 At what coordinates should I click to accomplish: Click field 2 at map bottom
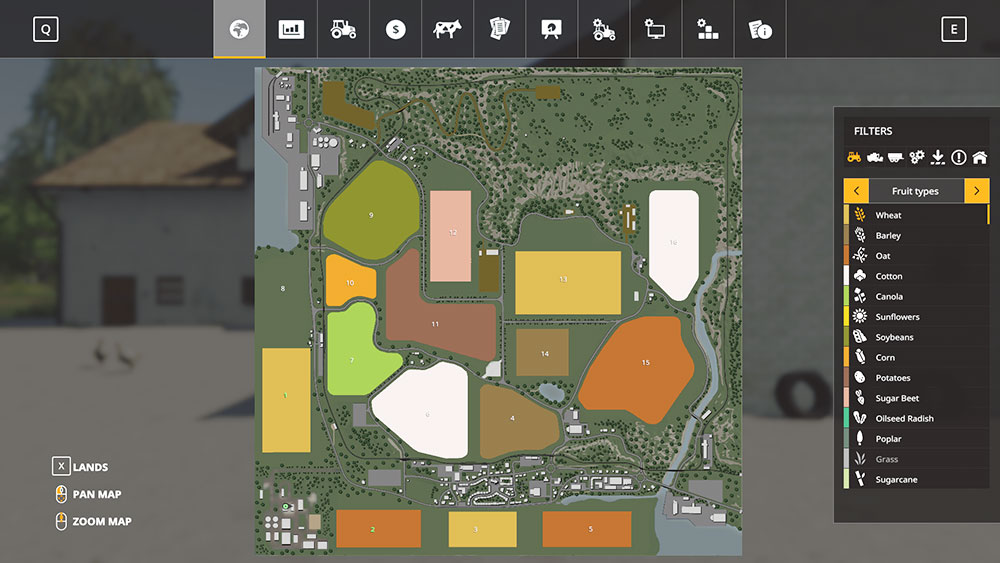[x=378, y=529]
